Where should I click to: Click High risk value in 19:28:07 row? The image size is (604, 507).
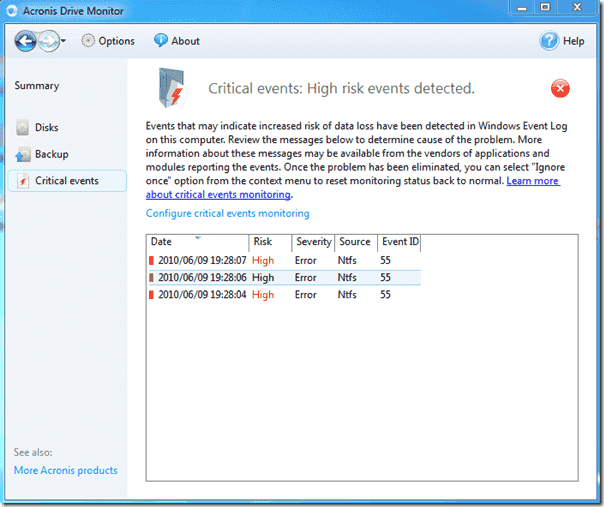263,261
